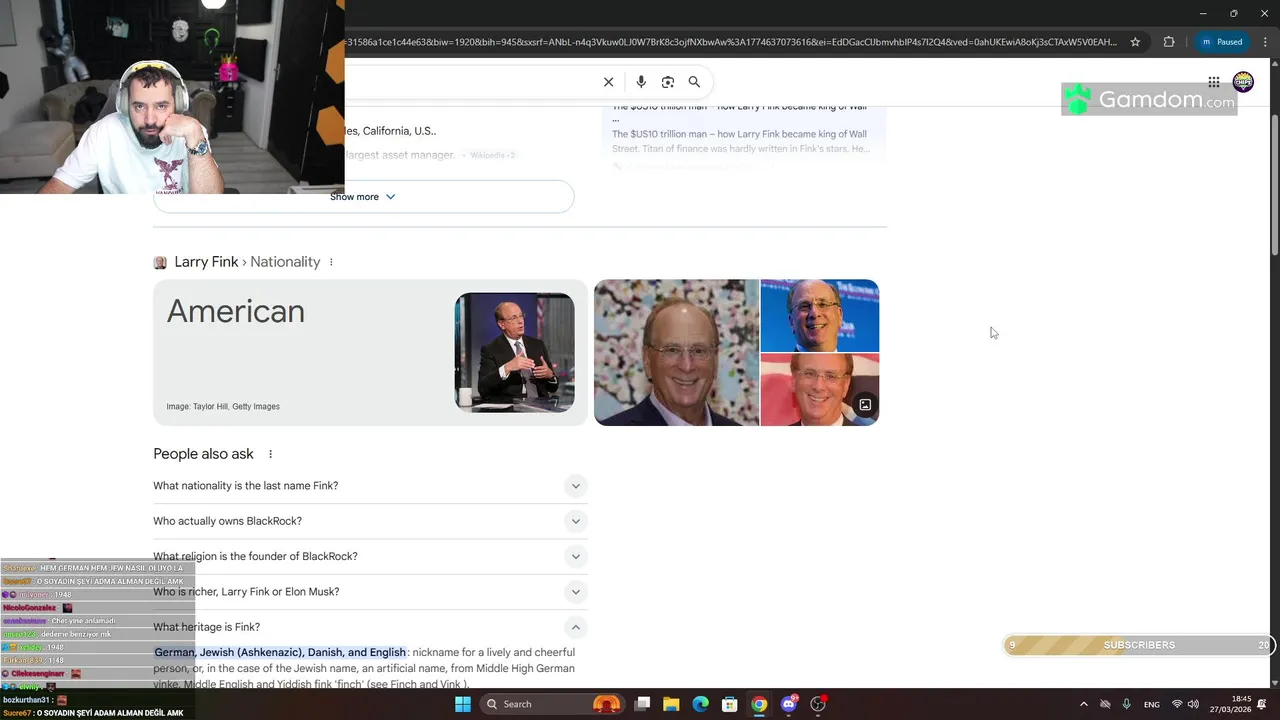Click the Gamdom.com overlay logo
Screen dimensions: 1280x720
point(1149,99)
